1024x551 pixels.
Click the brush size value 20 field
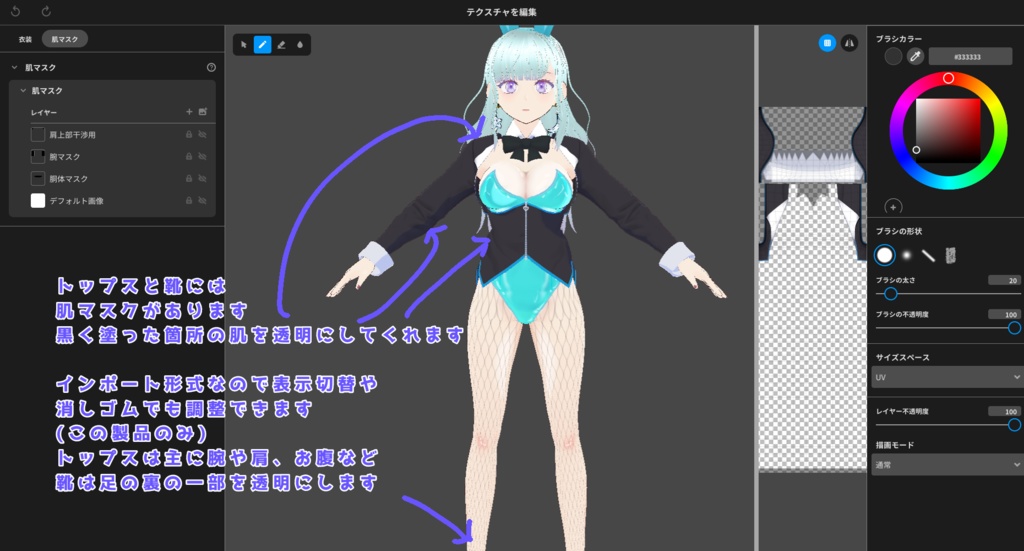(1004, 280)
